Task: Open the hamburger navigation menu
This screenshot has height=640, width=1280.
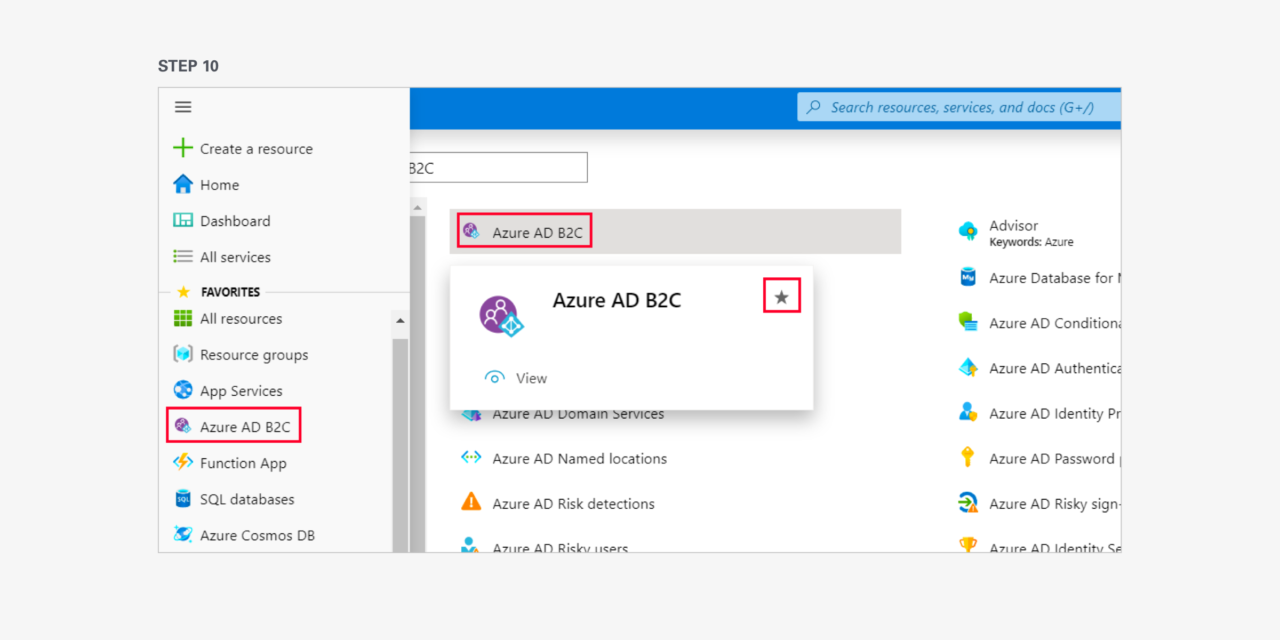Action: pyautogui.click(x=183, y=107)
